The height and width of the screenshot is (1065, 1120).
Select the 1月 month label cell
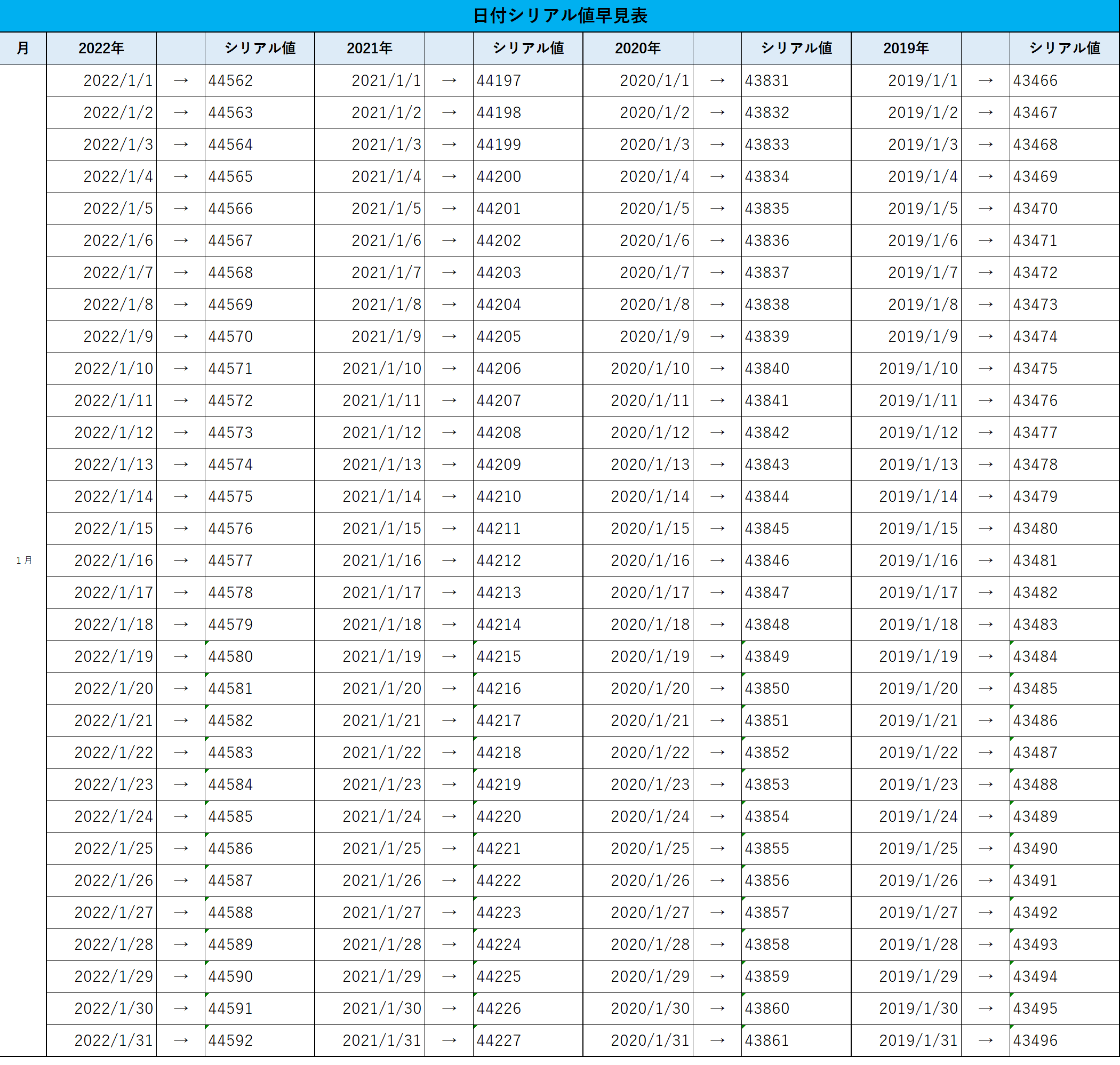click(x=23, y=560)
